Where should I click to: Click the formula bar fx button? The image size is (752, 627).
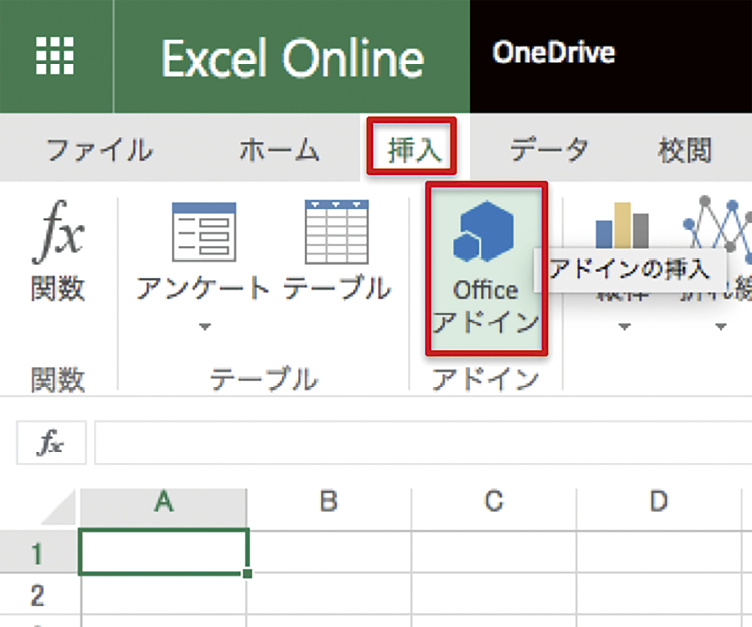[51, 442]
